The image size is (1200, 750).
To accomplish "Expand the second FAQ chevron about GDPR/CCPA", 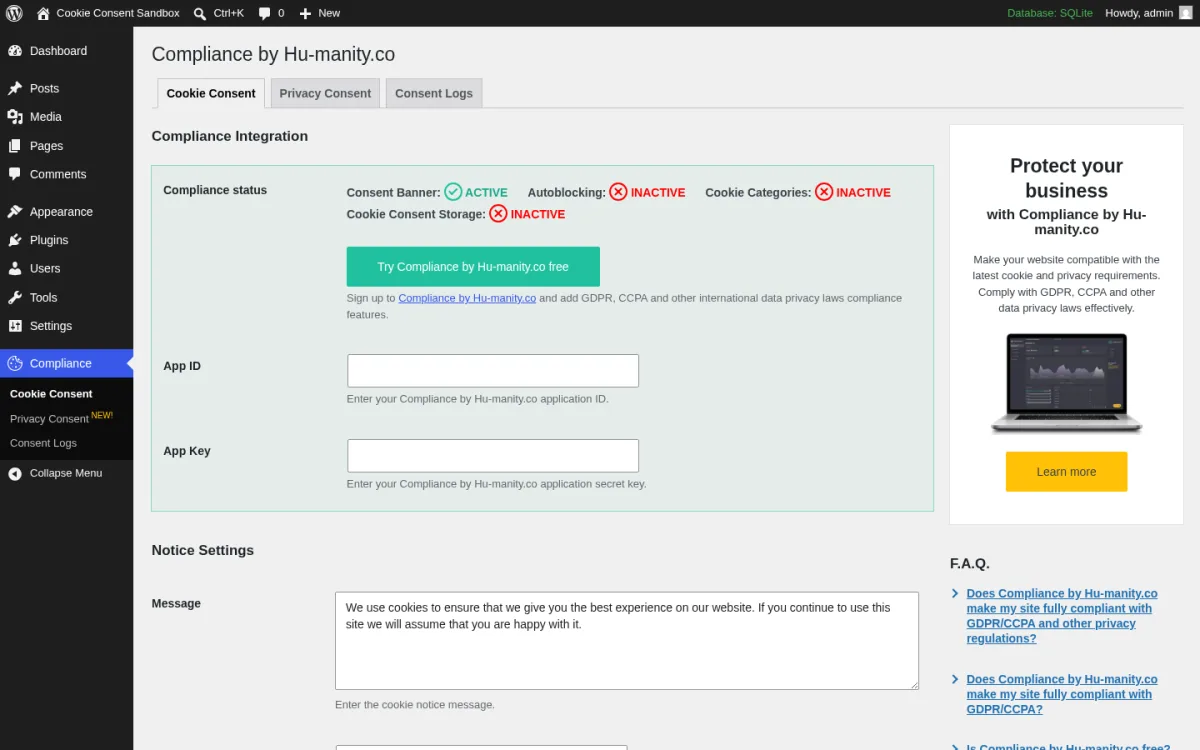I will point(956,679).
